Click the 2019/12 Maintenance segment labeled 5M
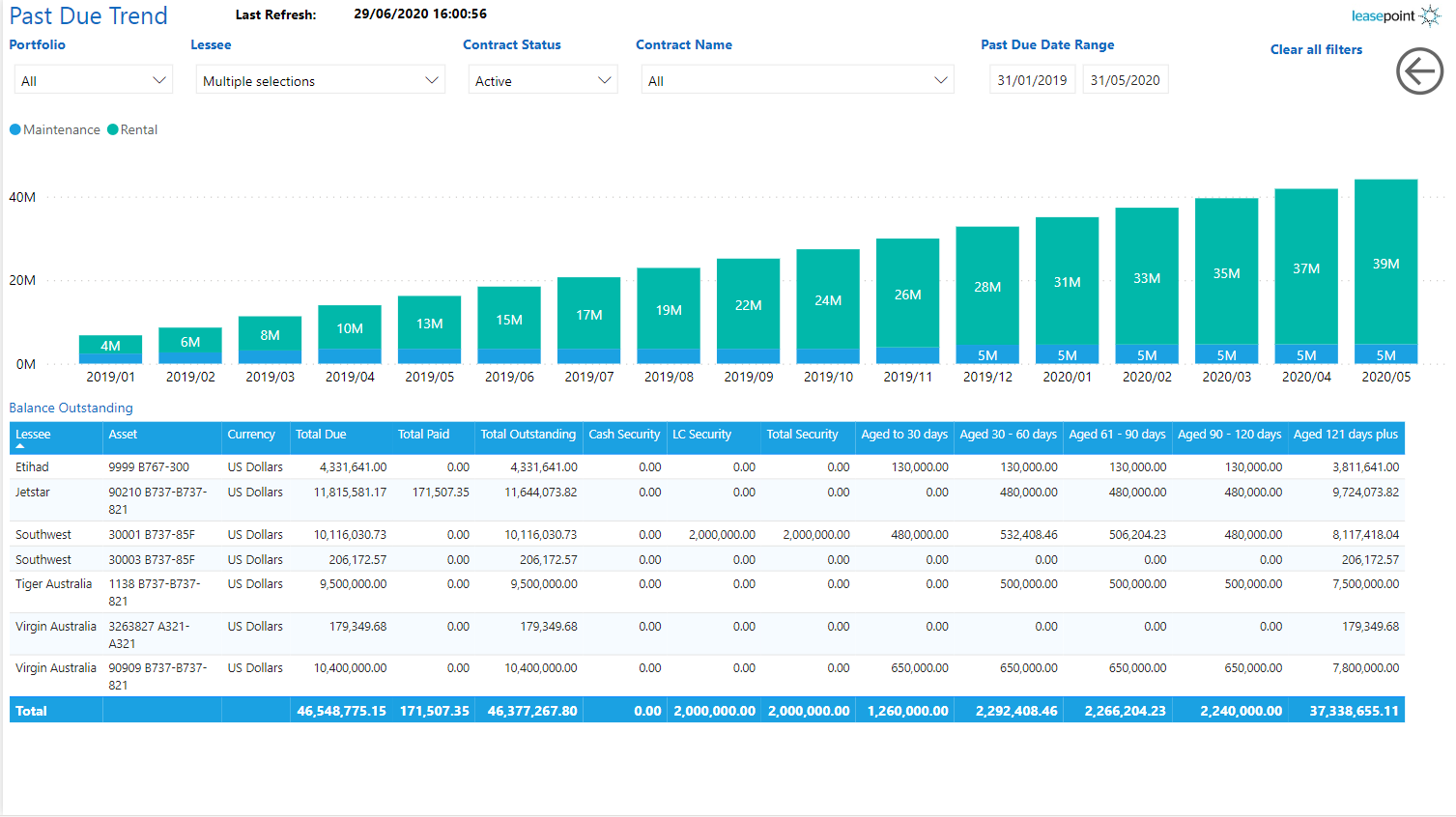 pos(987,354)
